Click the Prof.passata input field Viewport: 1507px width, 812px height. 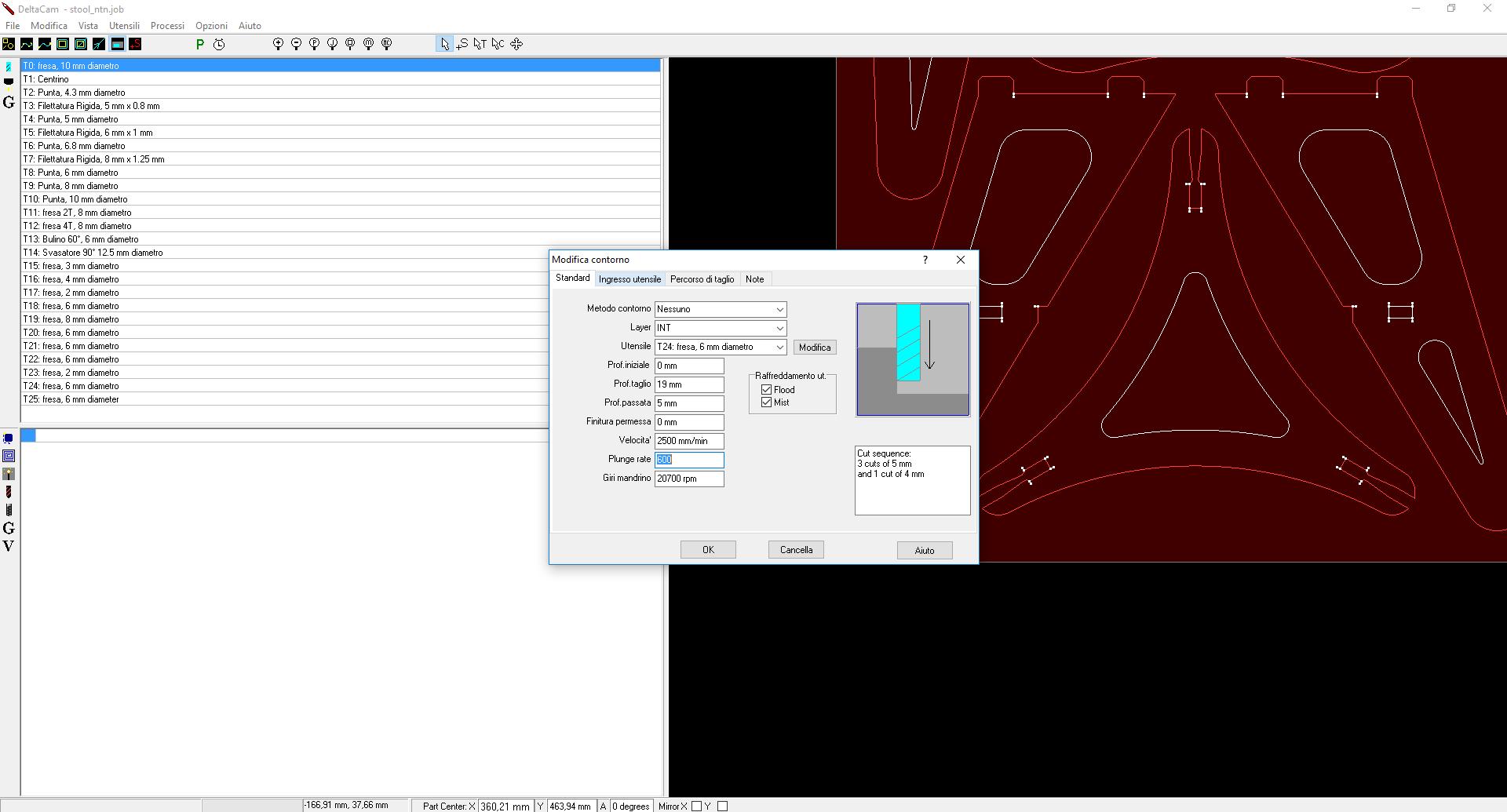pos(689,403)
